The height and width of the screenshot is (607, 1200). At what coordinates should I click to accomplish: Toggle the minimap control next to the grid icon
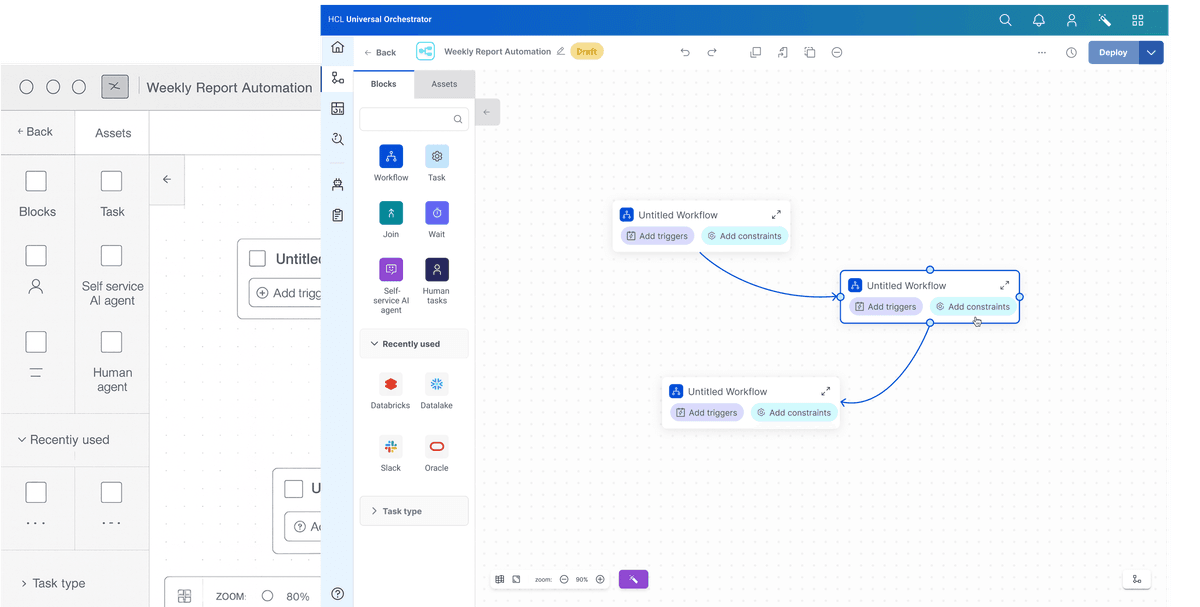(x=516, y=578)
